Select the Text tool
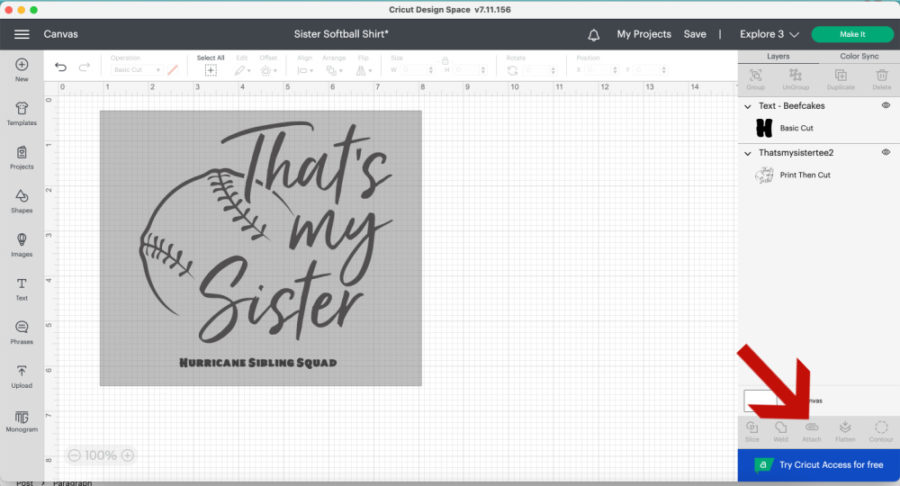 [x=21, y=288]
